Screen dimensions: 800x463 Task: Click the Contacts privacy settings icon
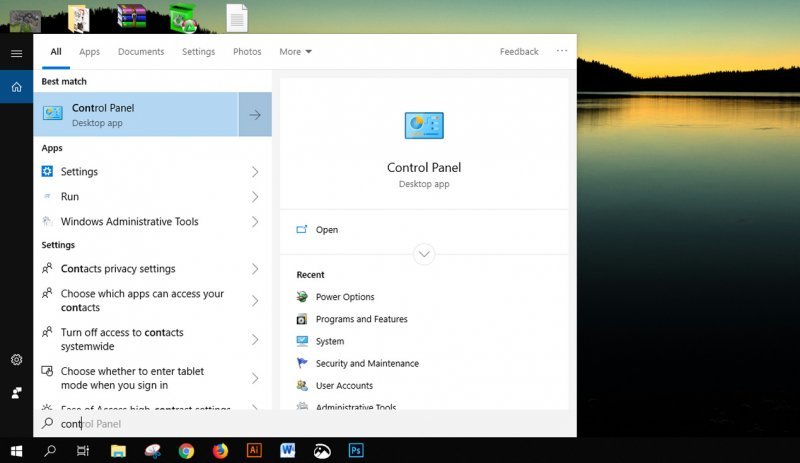click(47, 268)
